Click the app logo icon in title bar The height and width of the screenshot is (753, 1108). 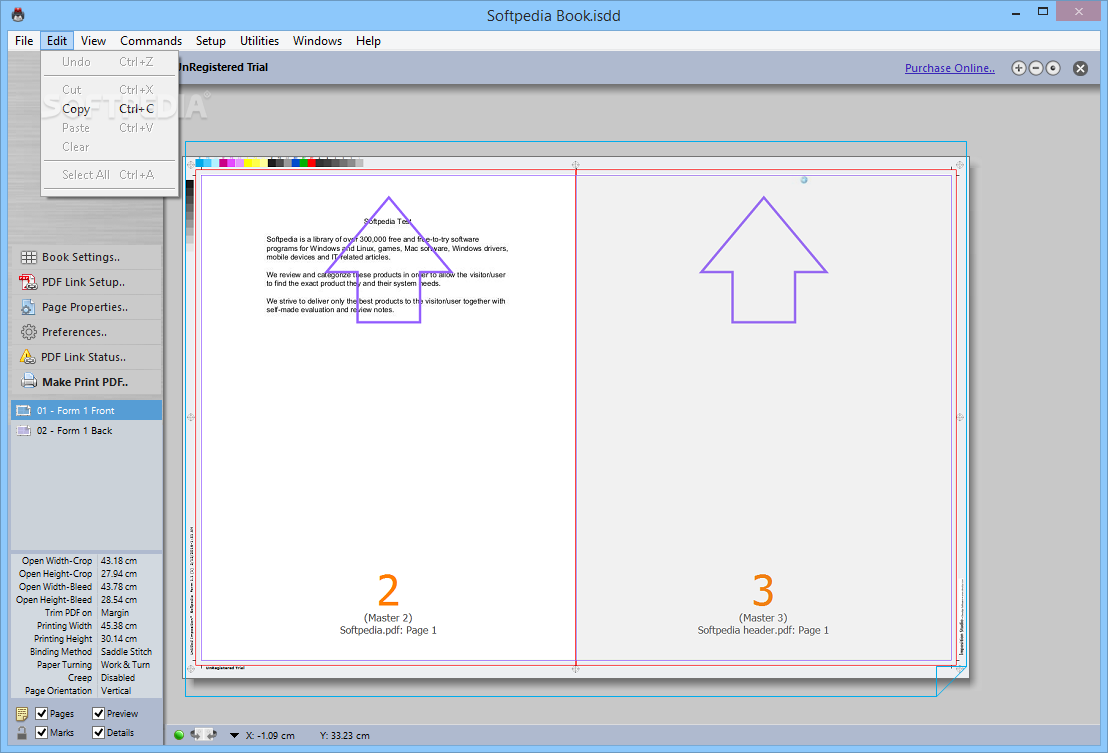(18, 14)
